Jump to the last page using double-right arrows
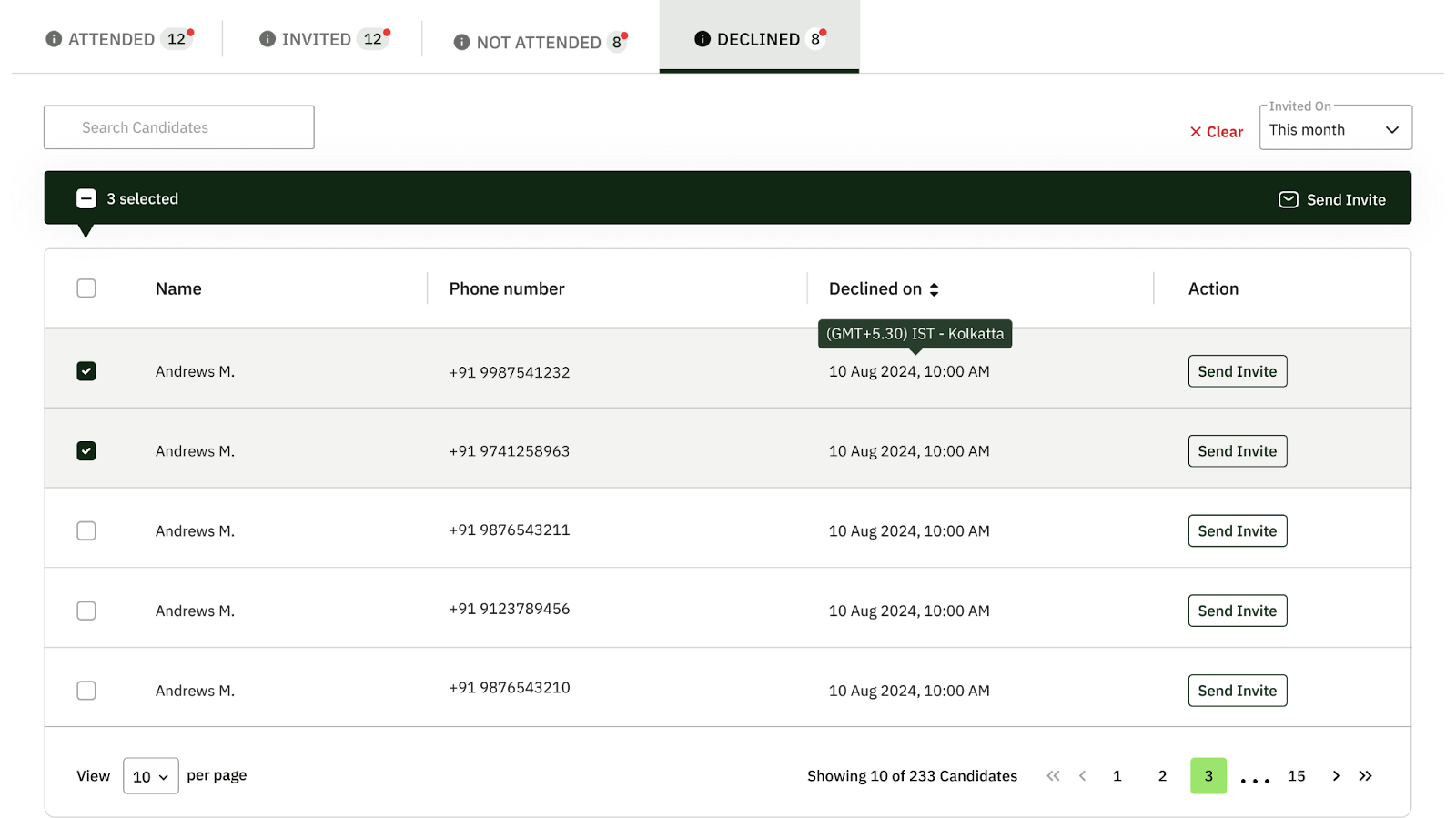 [x=1365, y=776]
